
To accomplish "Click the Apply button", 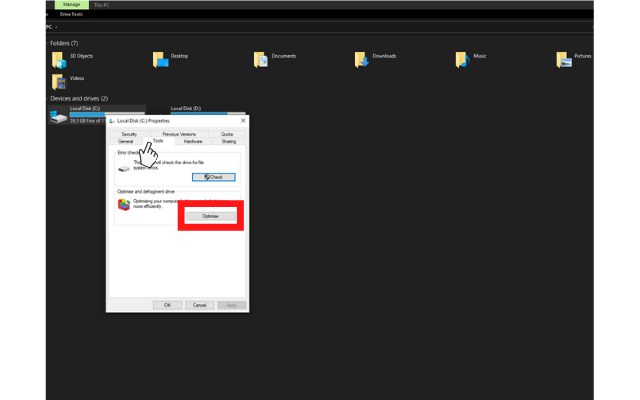I will pos(232,305).
